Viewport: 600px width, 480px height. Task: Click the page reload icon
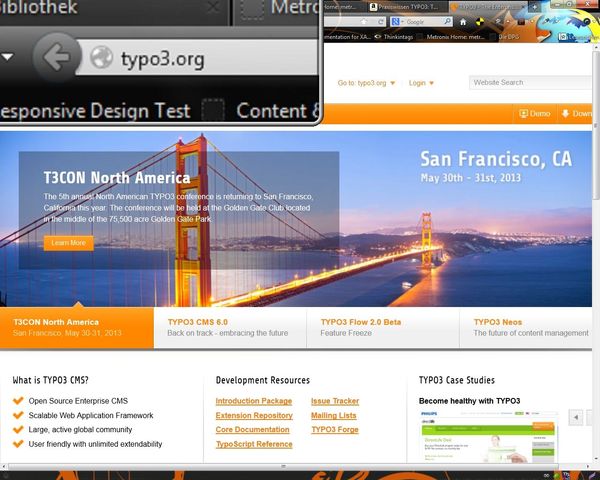coord(381,22)
